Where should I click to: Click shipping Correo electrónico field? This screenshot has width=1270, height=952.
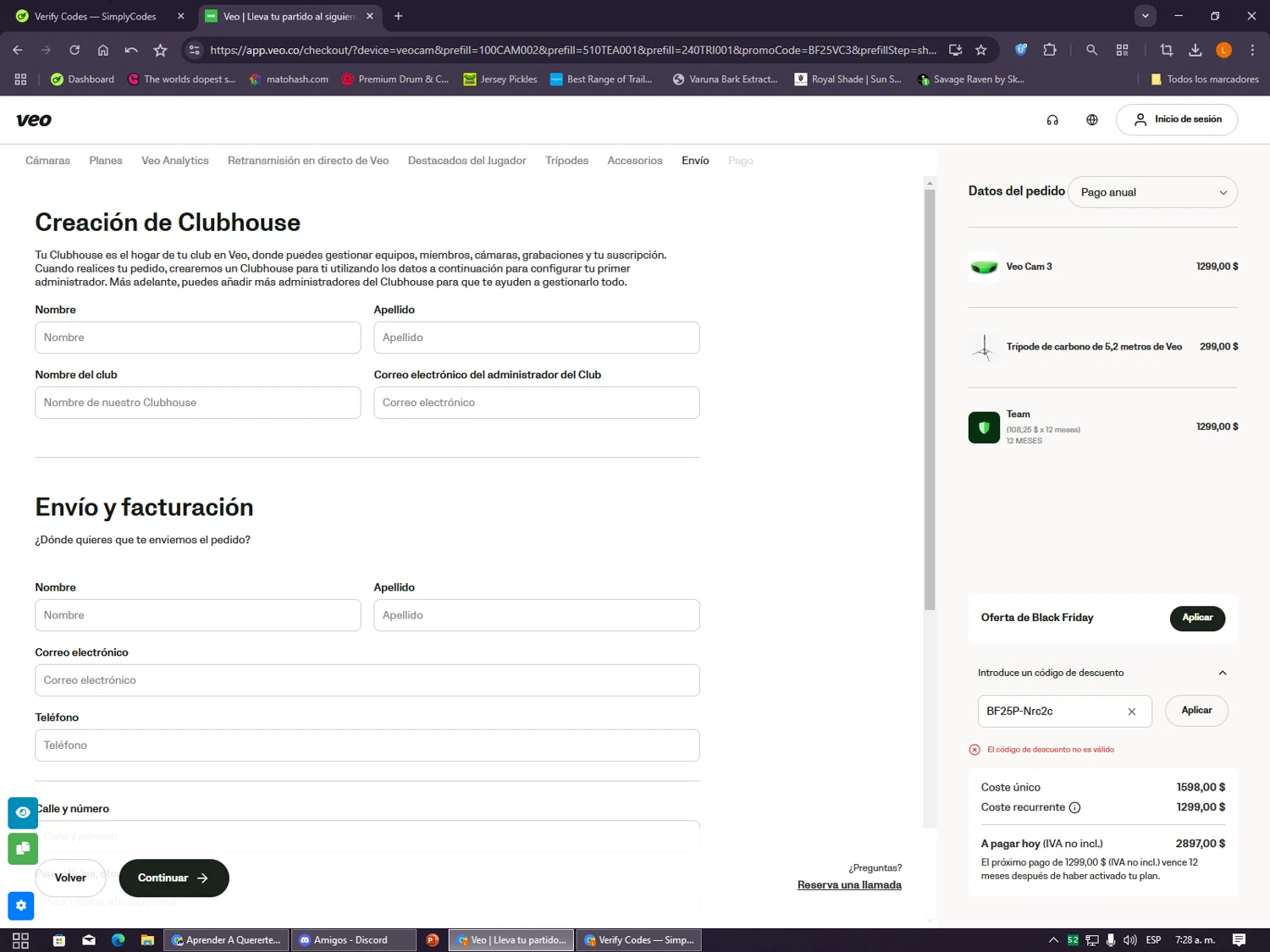pyautogui.click(x=367, y=680)
